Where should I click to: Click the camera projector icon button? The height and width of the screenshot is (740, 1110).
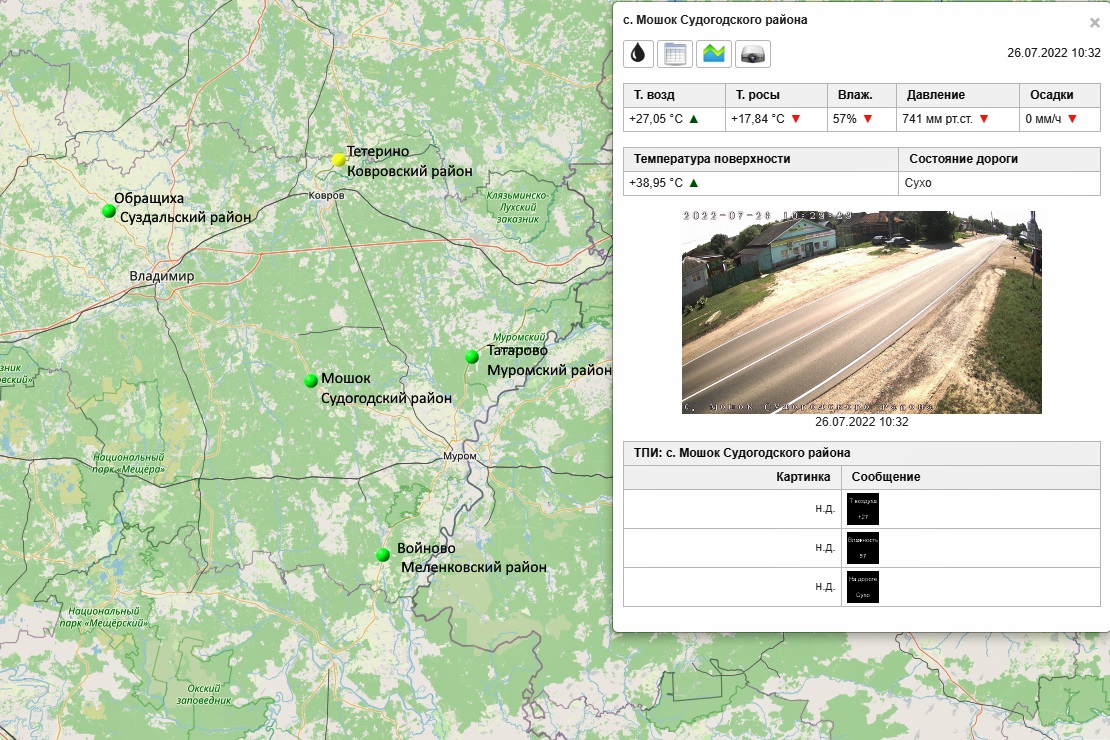[x=752, y=54]
